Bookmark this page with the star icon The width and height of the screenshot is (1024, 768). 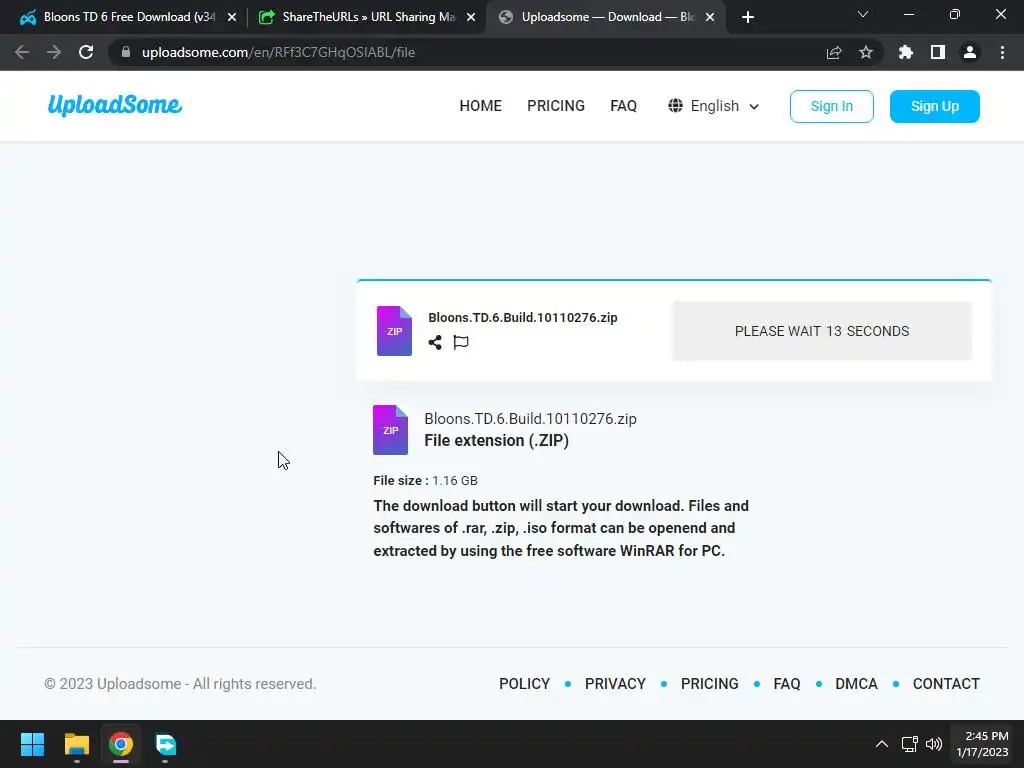pos(866,52)
